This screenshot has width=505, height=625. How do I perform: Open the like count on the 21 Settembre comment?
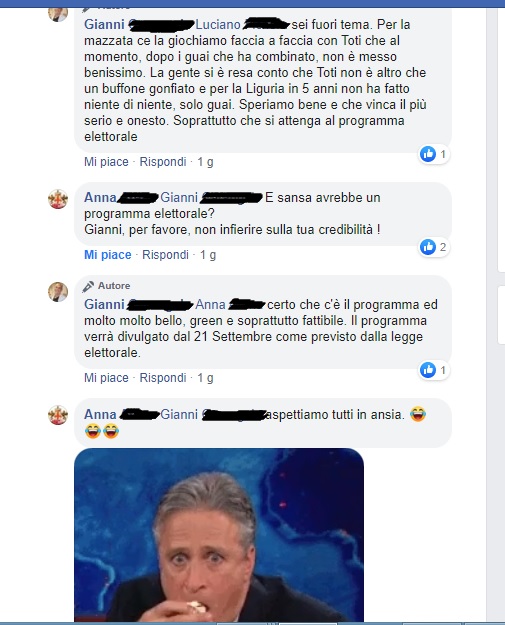pos(434,370)
